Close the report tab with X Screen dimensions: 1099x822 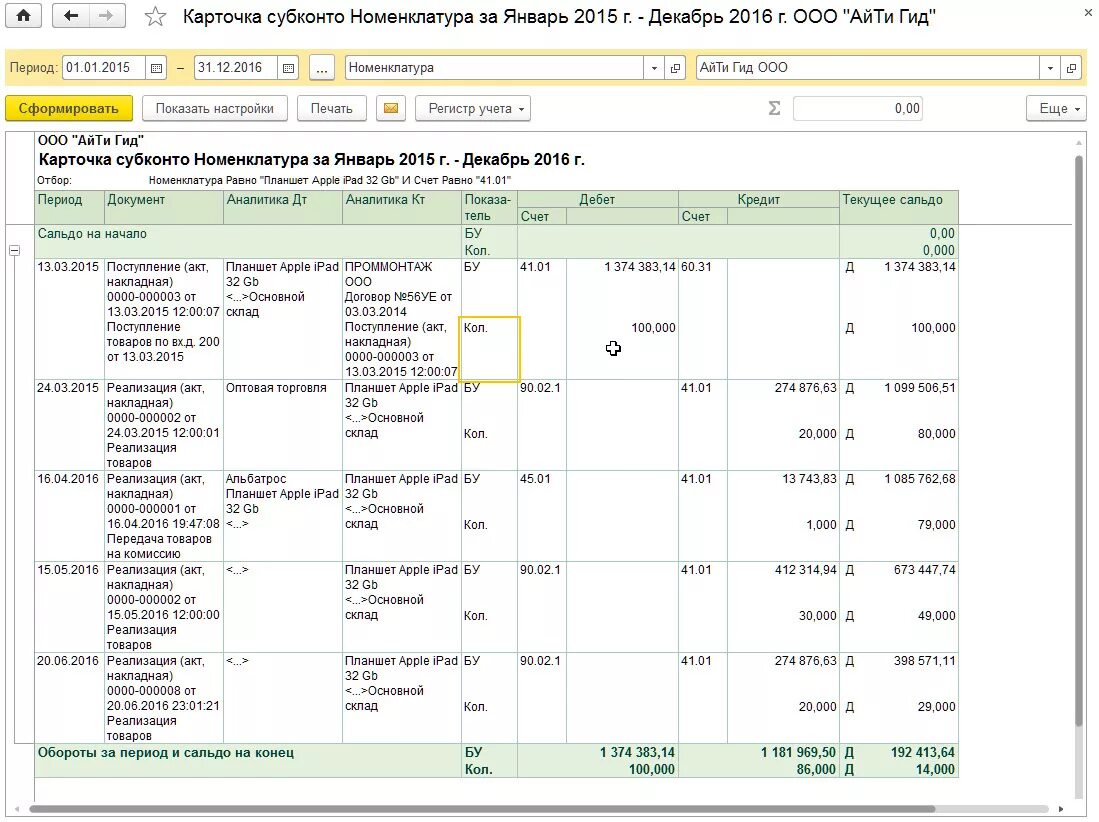point(1088,12)
